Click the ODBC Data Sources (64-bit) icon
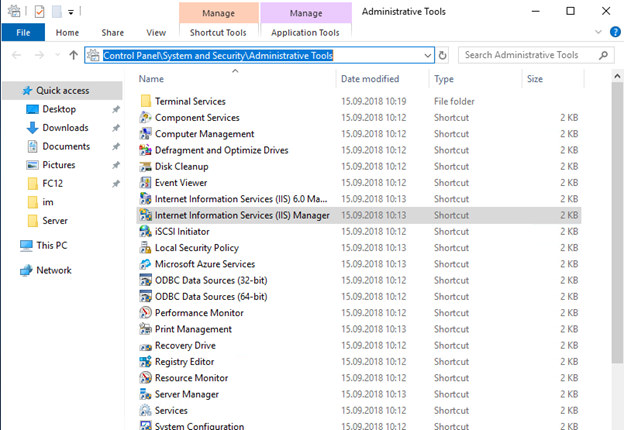The width and height of the screenshot is (624, 430). click(x=146, y=297)
